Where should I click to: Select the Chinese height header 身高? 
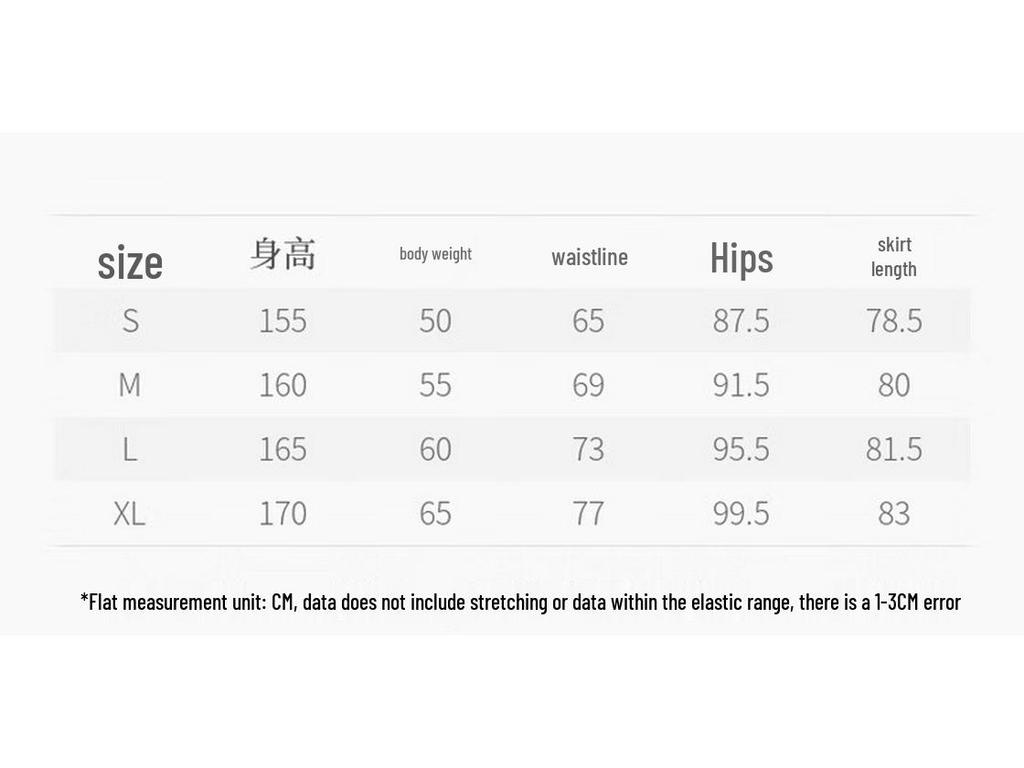pyautogui.click(x=283, y=254)
